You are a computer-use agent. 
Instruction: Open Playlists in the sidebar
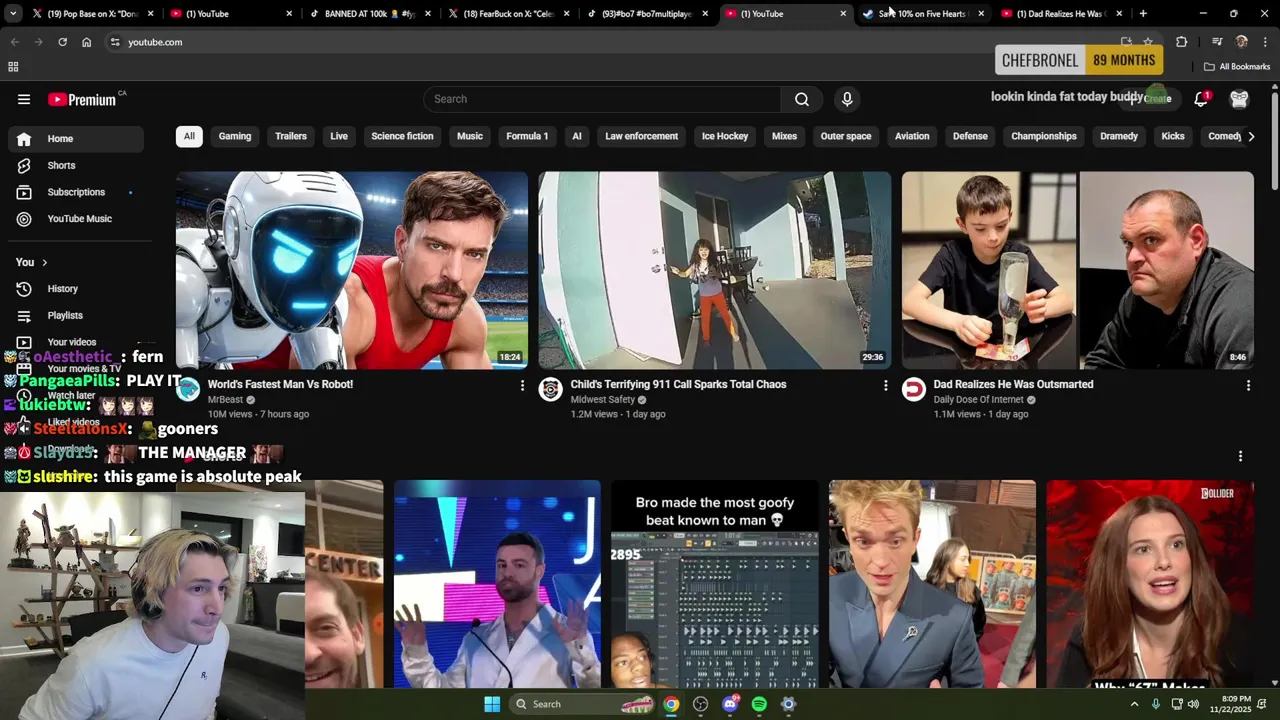click(x=76, y=315)
